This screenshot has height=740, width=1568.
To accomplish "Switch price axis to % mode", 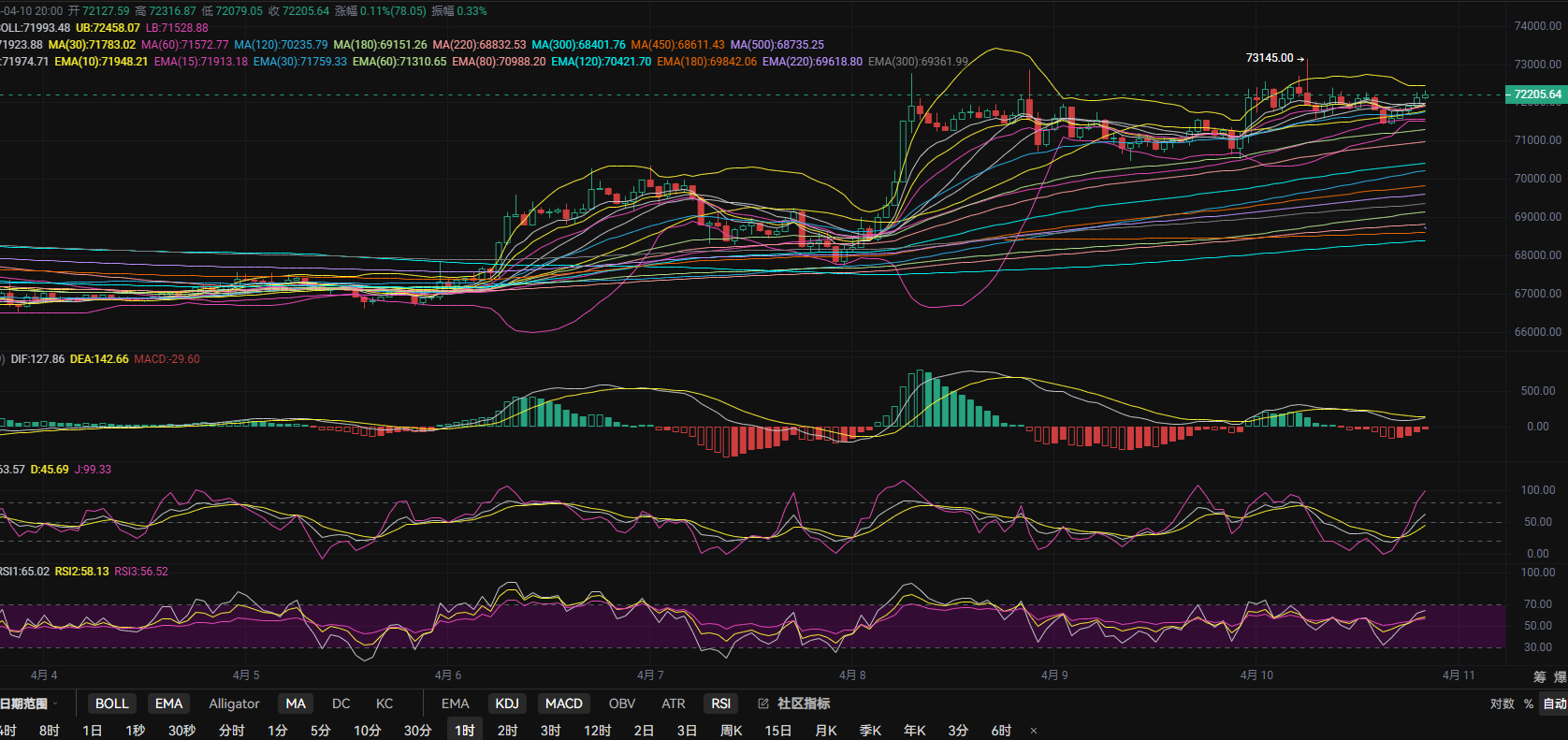I will (1529, 704).
